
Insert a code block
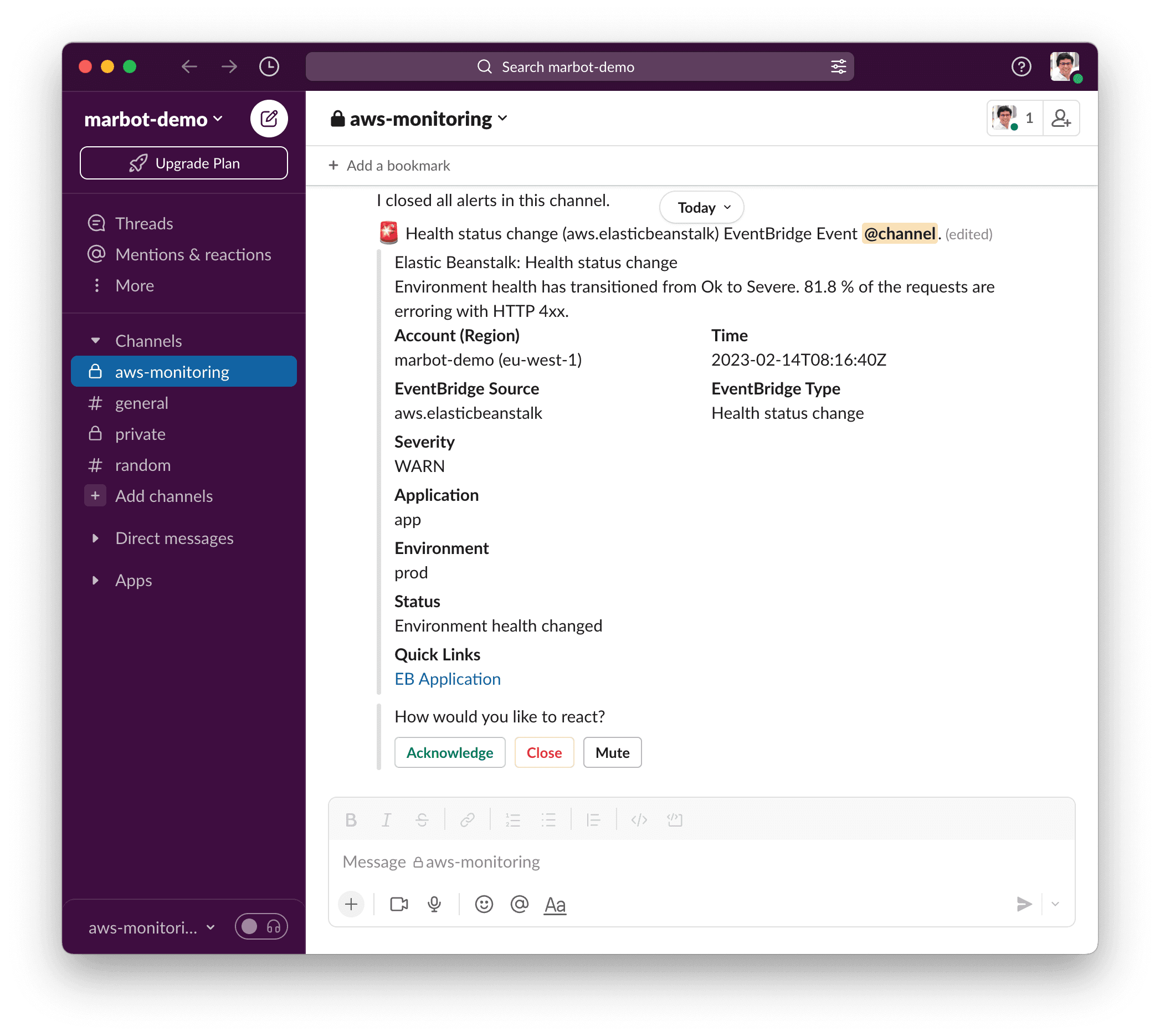tap(675, 820)
